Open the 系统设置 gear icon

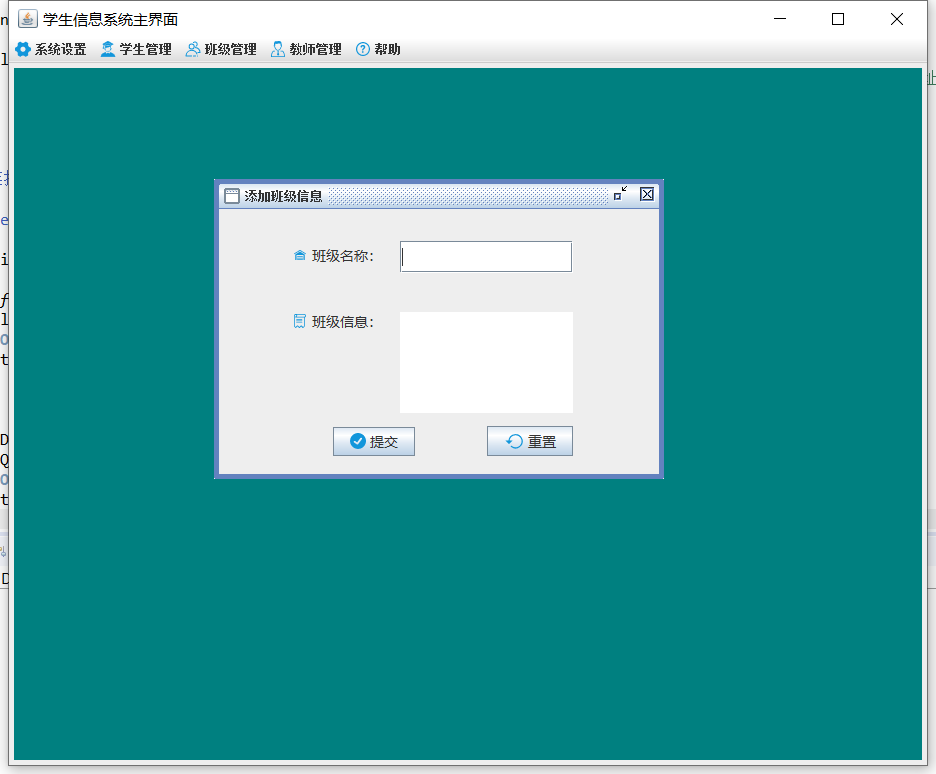[23, 48]
